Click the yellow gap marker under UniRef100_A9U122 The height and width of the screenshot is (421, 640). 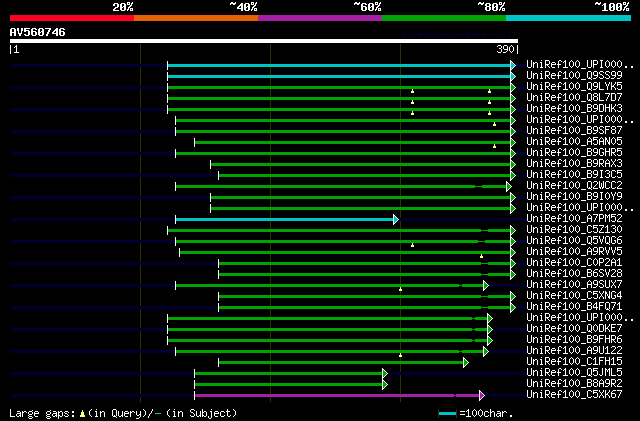click(x=400, y=355)
